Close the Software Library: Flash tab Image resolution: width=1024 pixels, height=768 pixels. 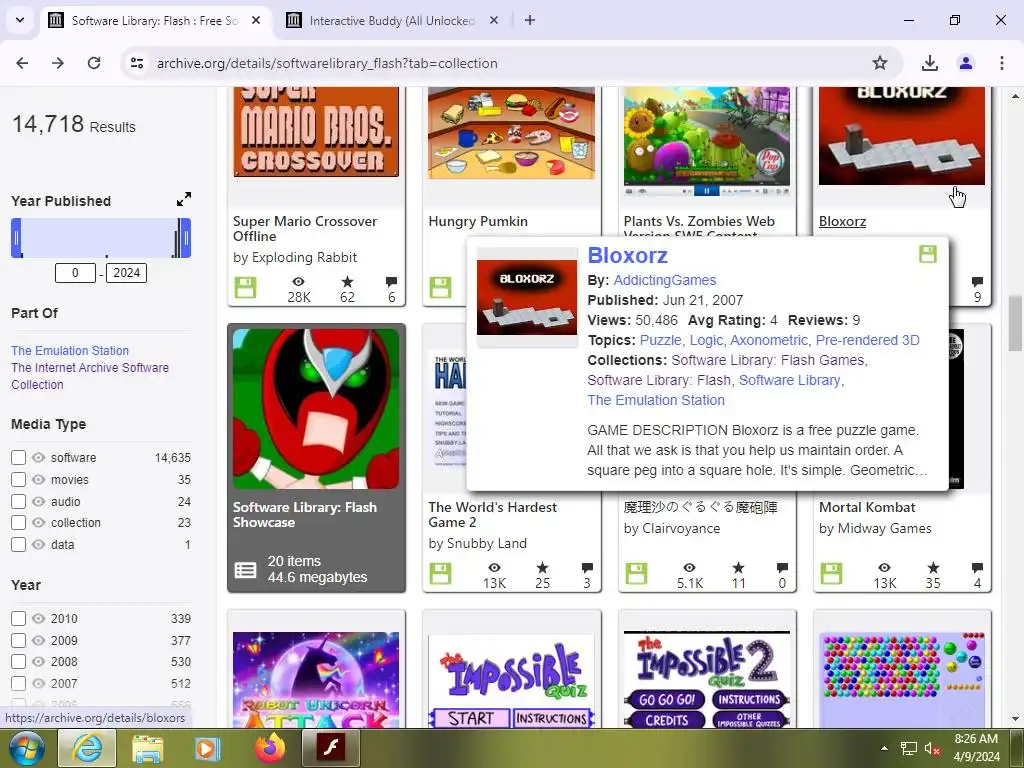[x=256, y=20]
